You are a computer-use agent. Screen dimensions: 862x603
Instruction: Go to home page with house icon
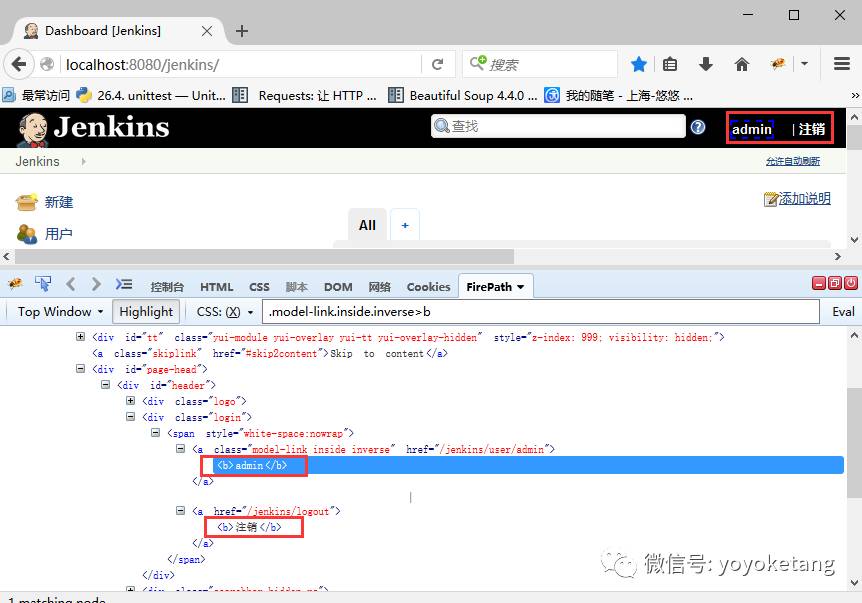tap(742, 64)
